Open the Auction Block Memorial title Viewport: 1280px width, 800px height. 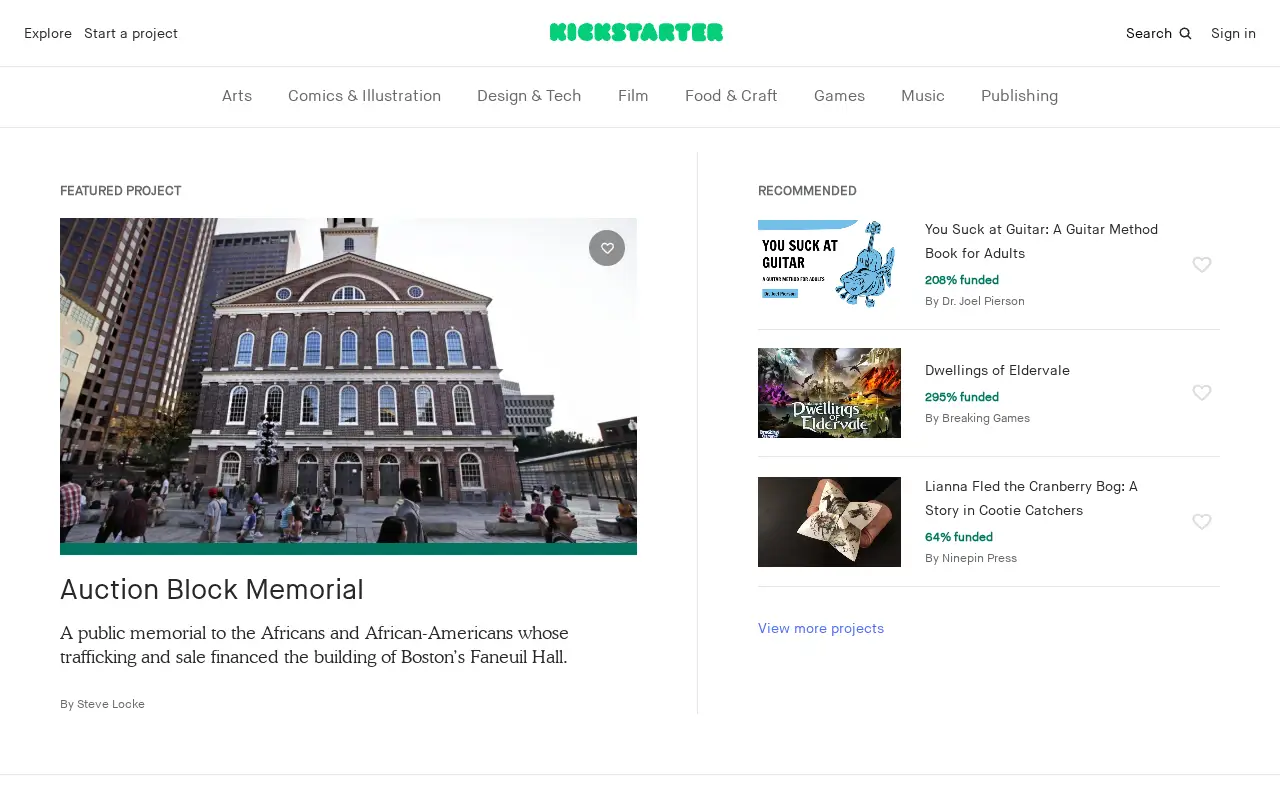212,589
